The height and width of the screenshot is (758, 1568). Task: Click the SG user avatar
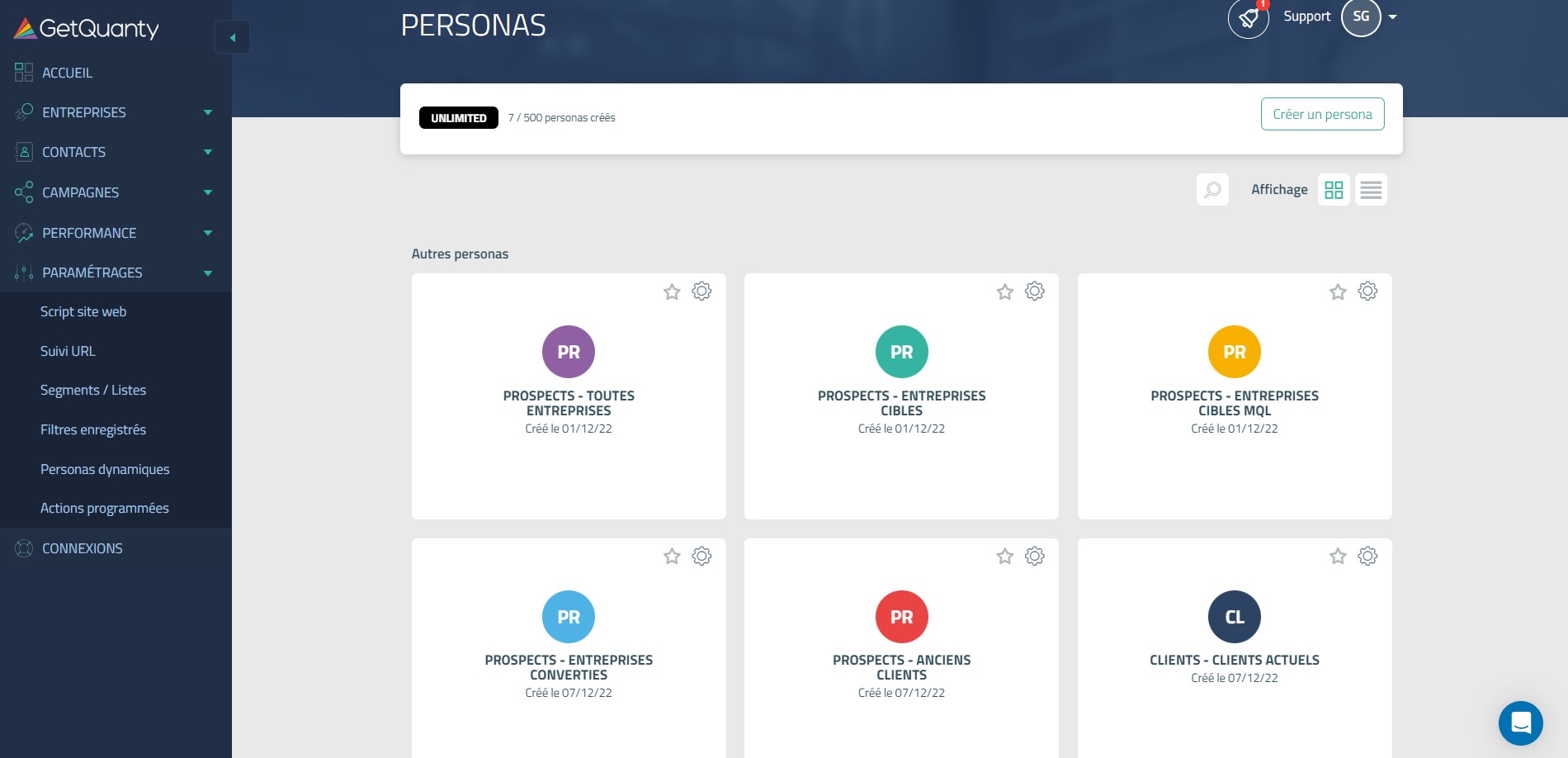[1361, 17]
